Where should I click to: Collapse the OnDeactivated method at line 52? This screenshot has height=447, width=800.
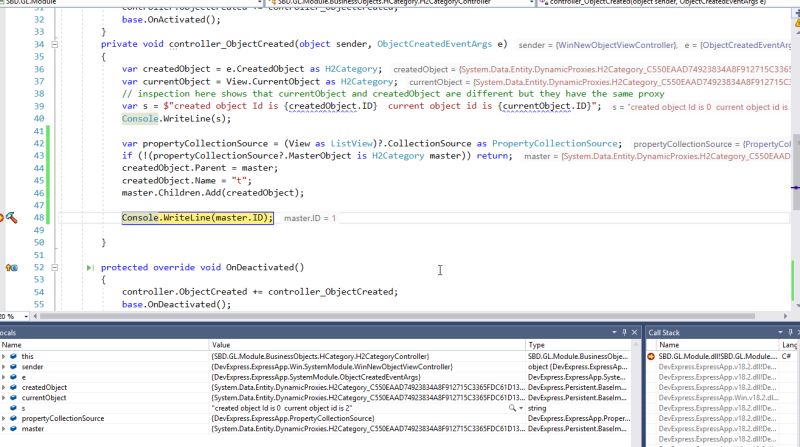coord(55,267)
